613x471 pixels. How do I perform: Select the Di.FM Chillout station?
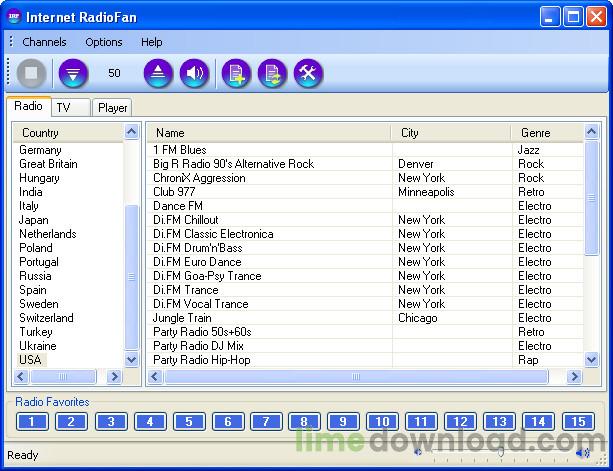[x=185, y=220]
